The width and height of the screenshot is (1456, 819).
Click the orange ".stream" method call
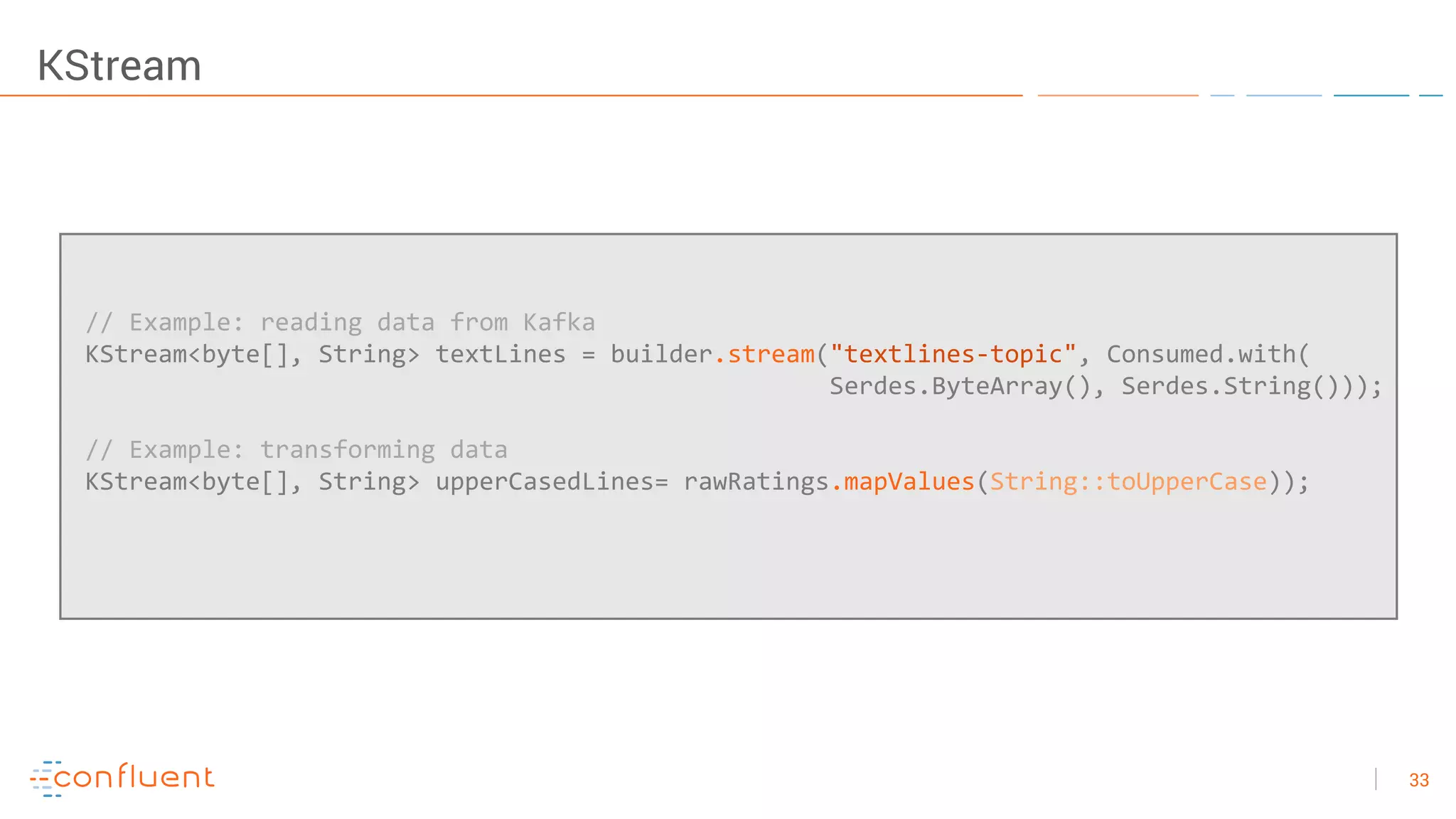(764, 354)
